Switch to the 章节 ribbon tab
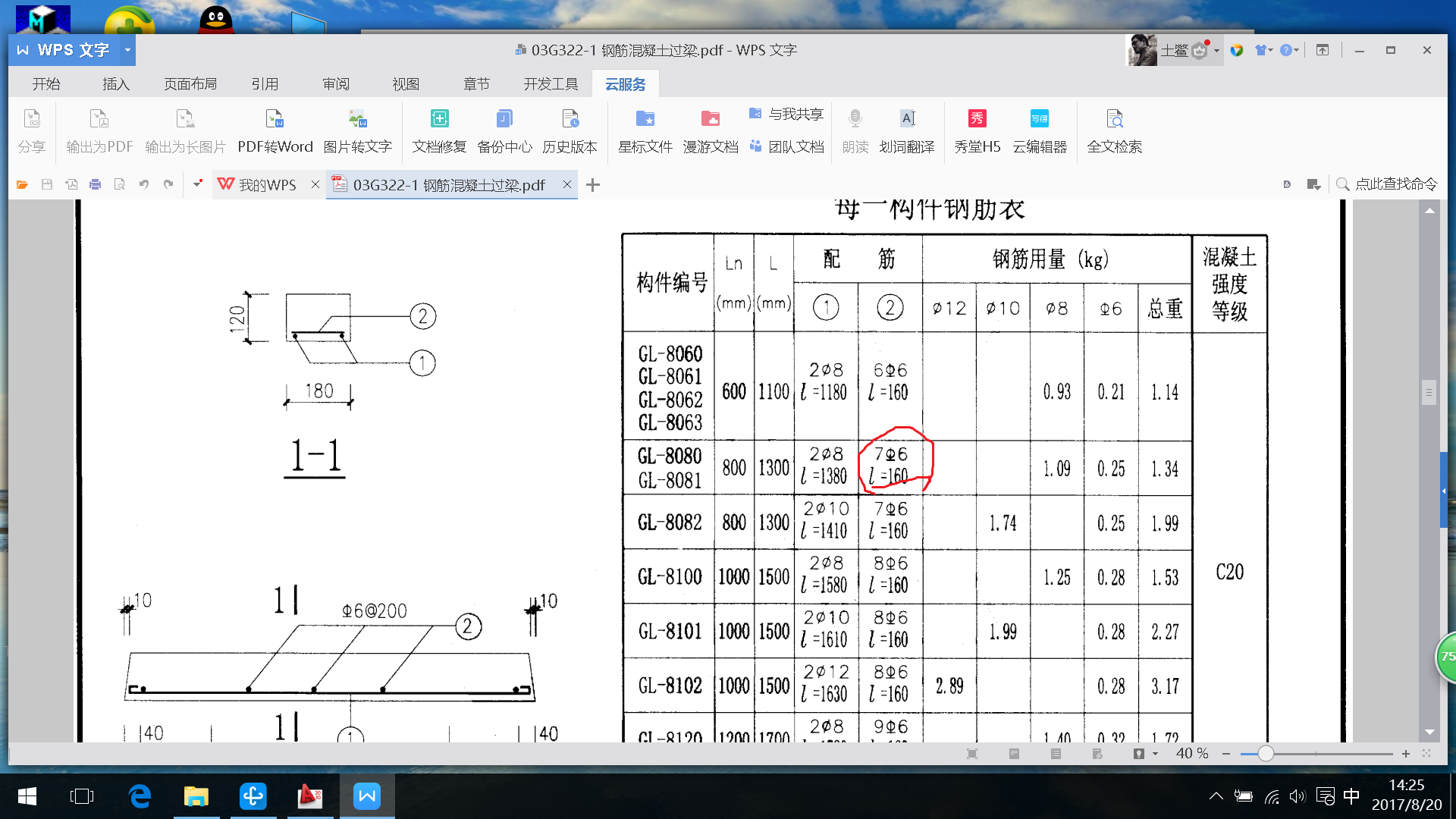1456x819 pixels. [476, 83]
